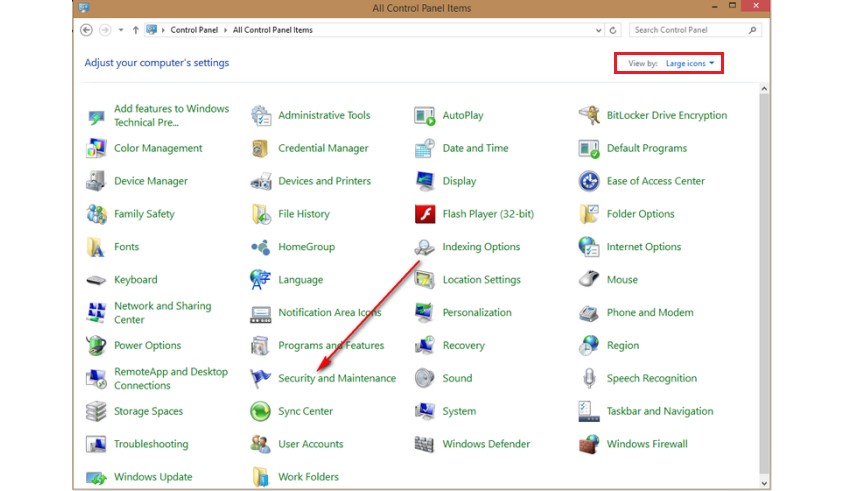Click the Back navigation arrow button
This screenshot has height=491, width=866.
tap(86, 30)
